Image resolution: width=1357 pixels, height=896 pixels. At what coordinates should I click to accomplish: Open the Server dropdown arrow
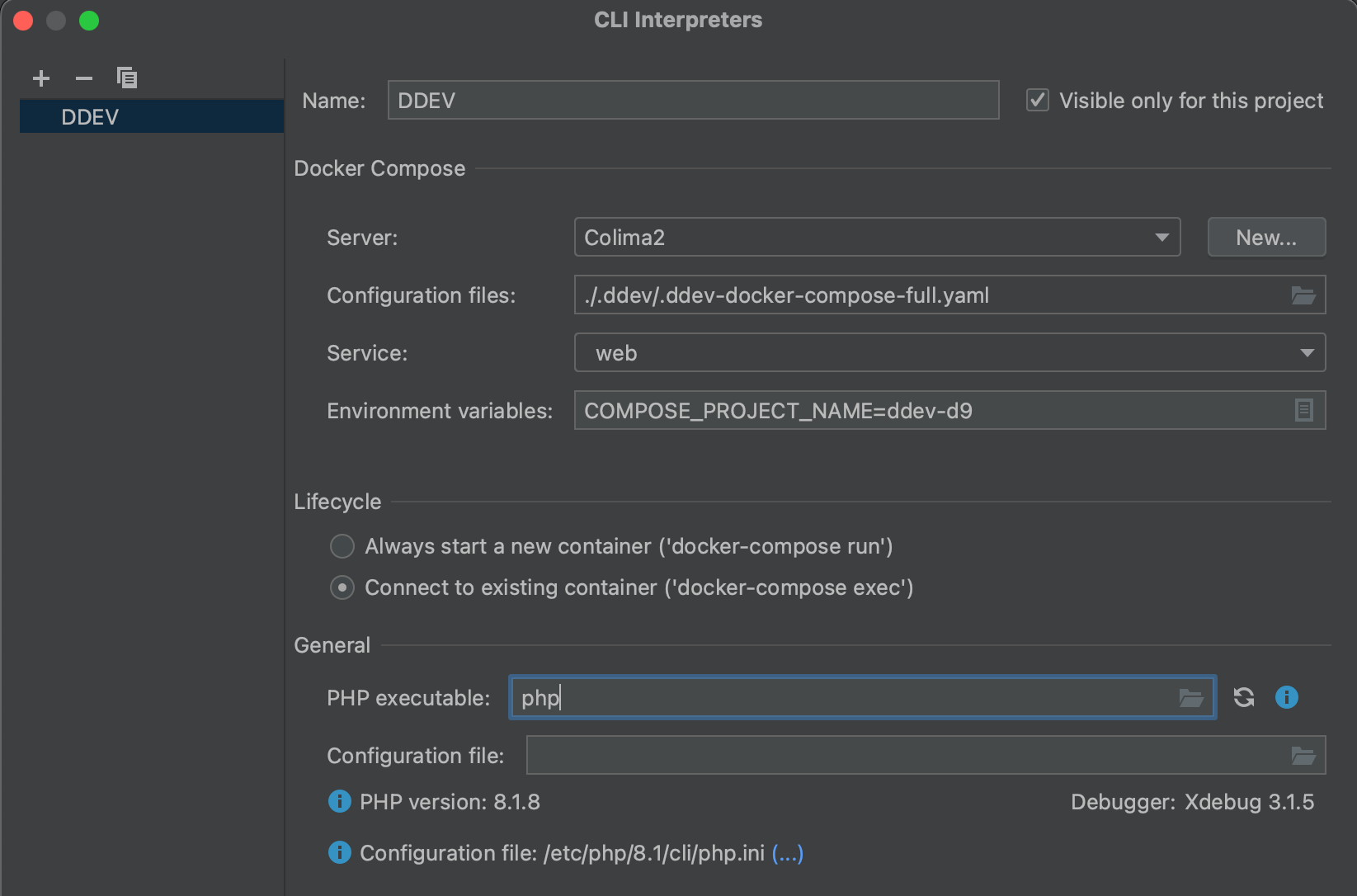(1162, 237)
